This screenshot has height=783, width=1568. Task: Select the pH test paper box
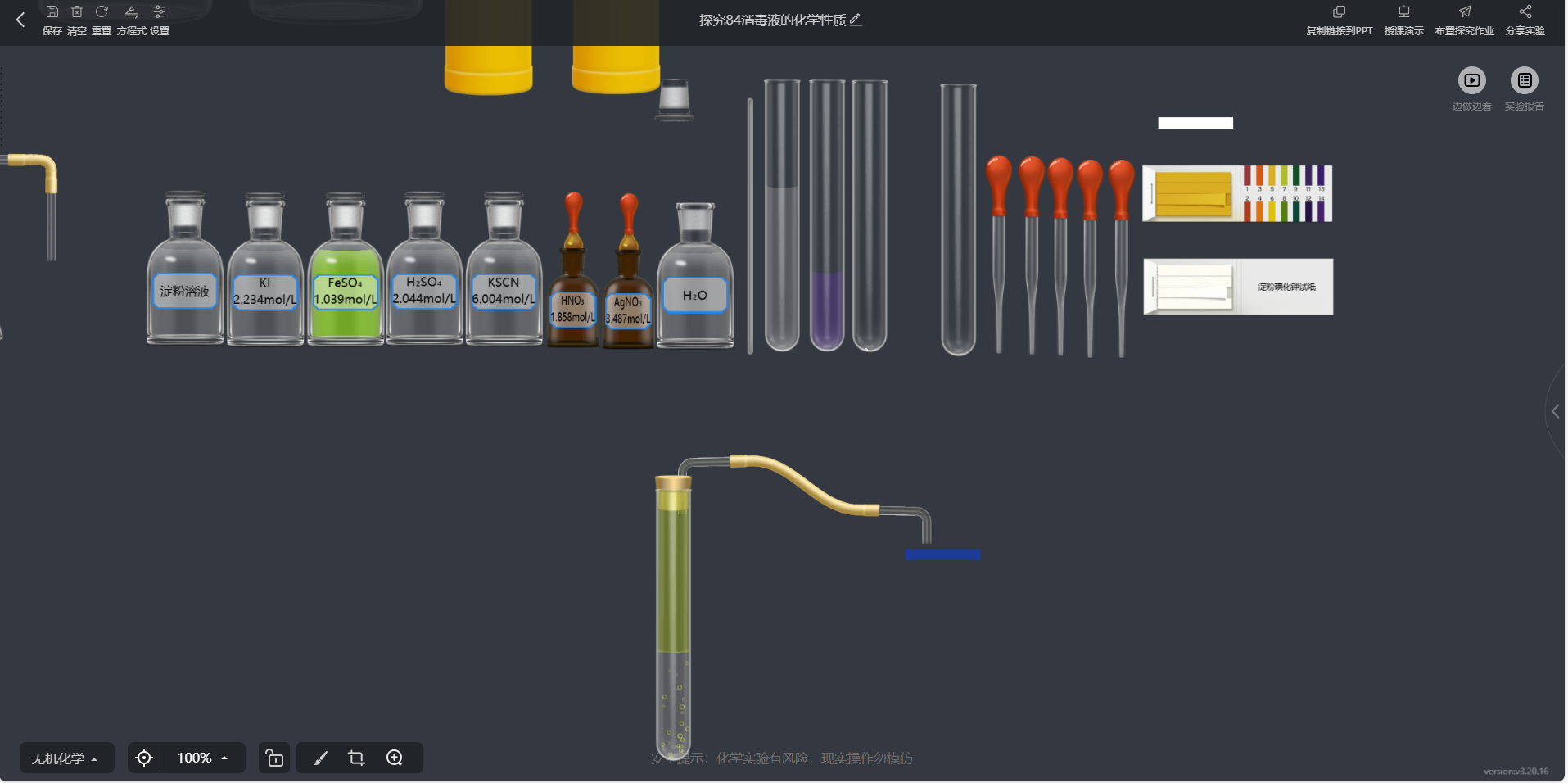pos(1237,193)
